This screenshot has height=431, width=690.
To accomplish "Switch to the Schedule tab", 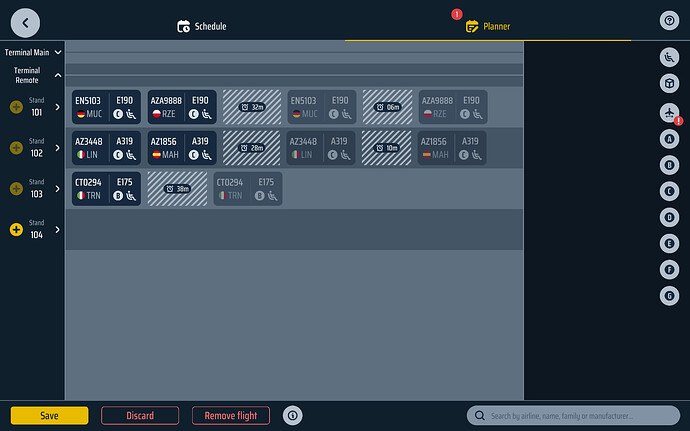I will click(x=202, y=26).
